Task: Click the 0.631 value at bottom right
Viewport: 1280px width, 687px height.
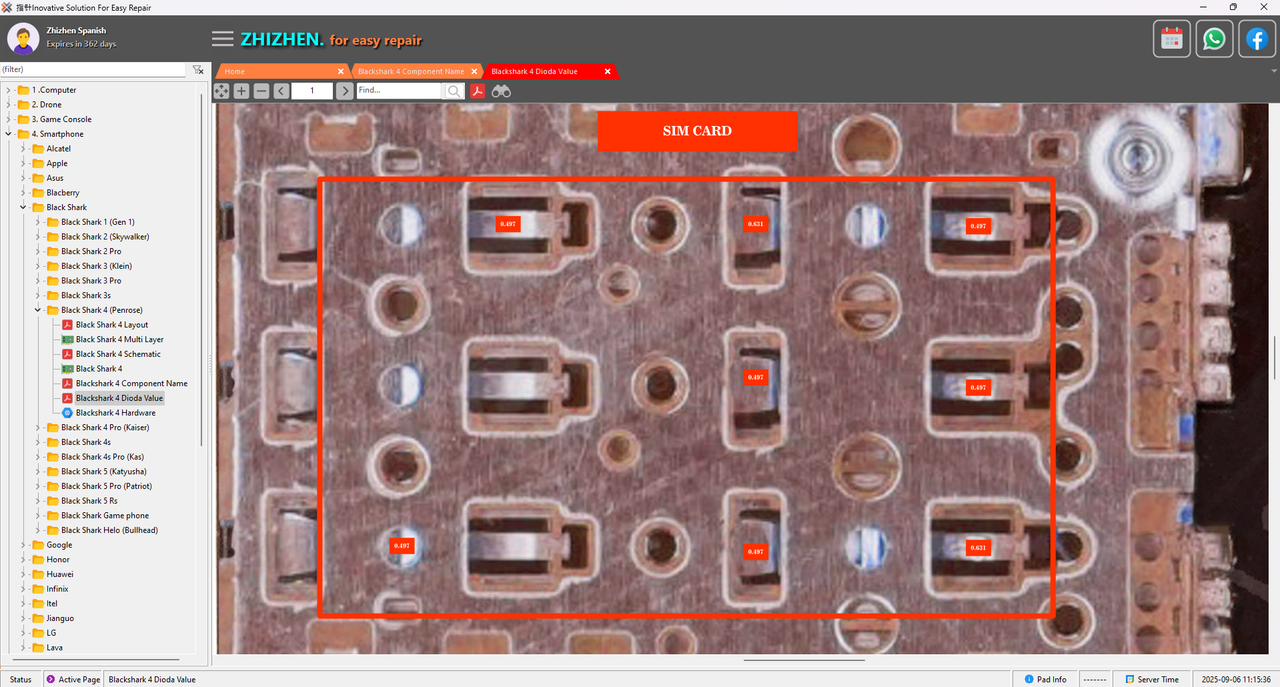Action: pyautogui.click(x=978, y=548)
